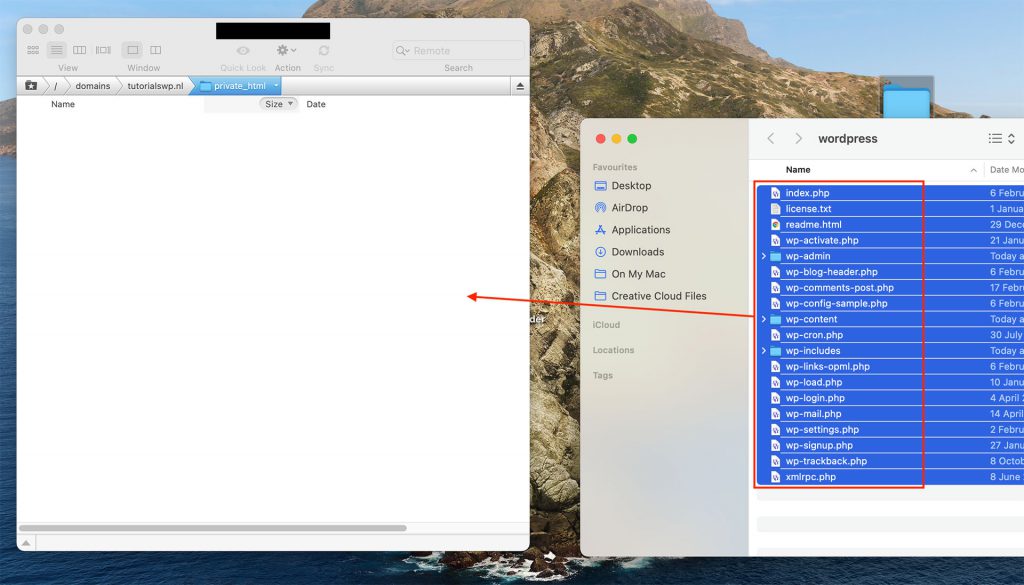Select single-pane window layout in Transmit
Viewport: 1024px width, 585px height.
click(133, 50)
